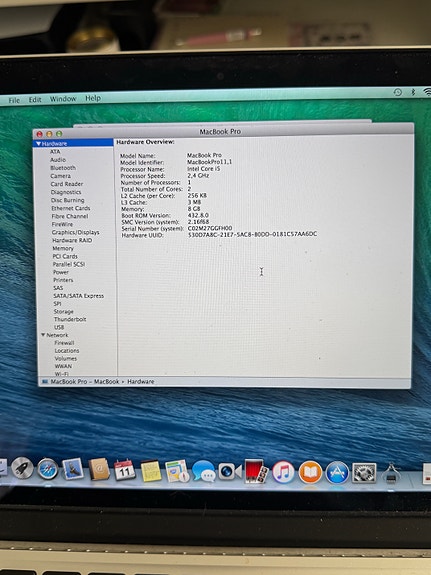Click Hardware segment in path bar
Image resolution: width=431 pixels, height=575 pixels.
[140, 382]
